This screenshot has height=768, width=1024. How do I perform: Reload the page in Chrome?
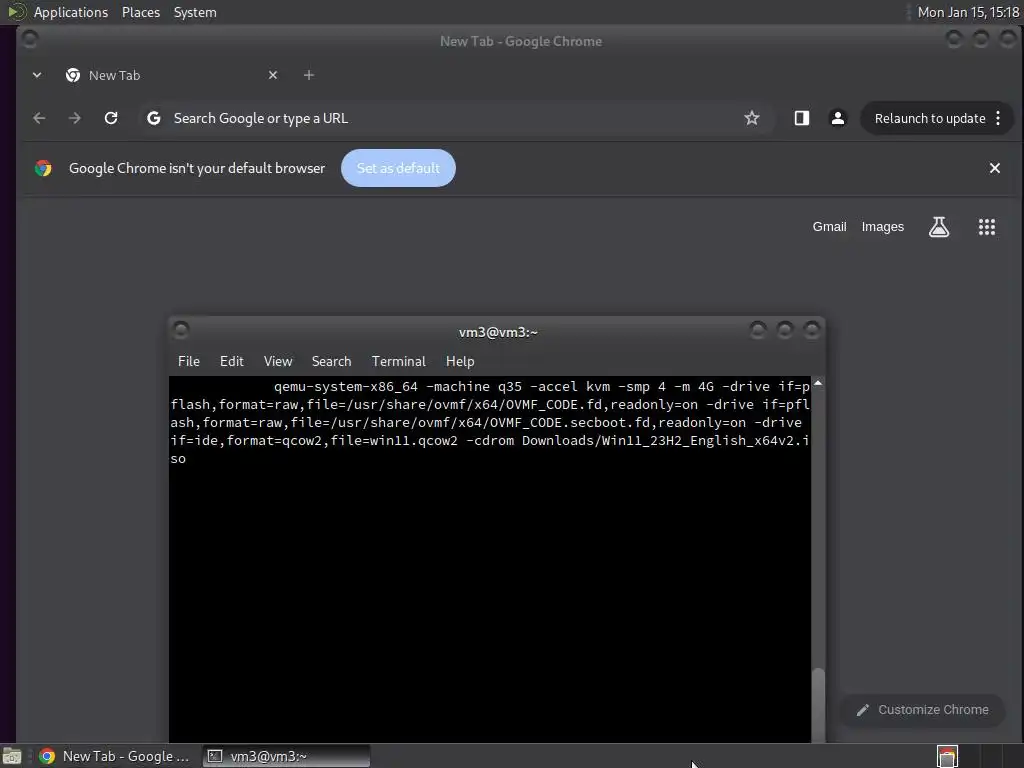(x=111, y=118)
